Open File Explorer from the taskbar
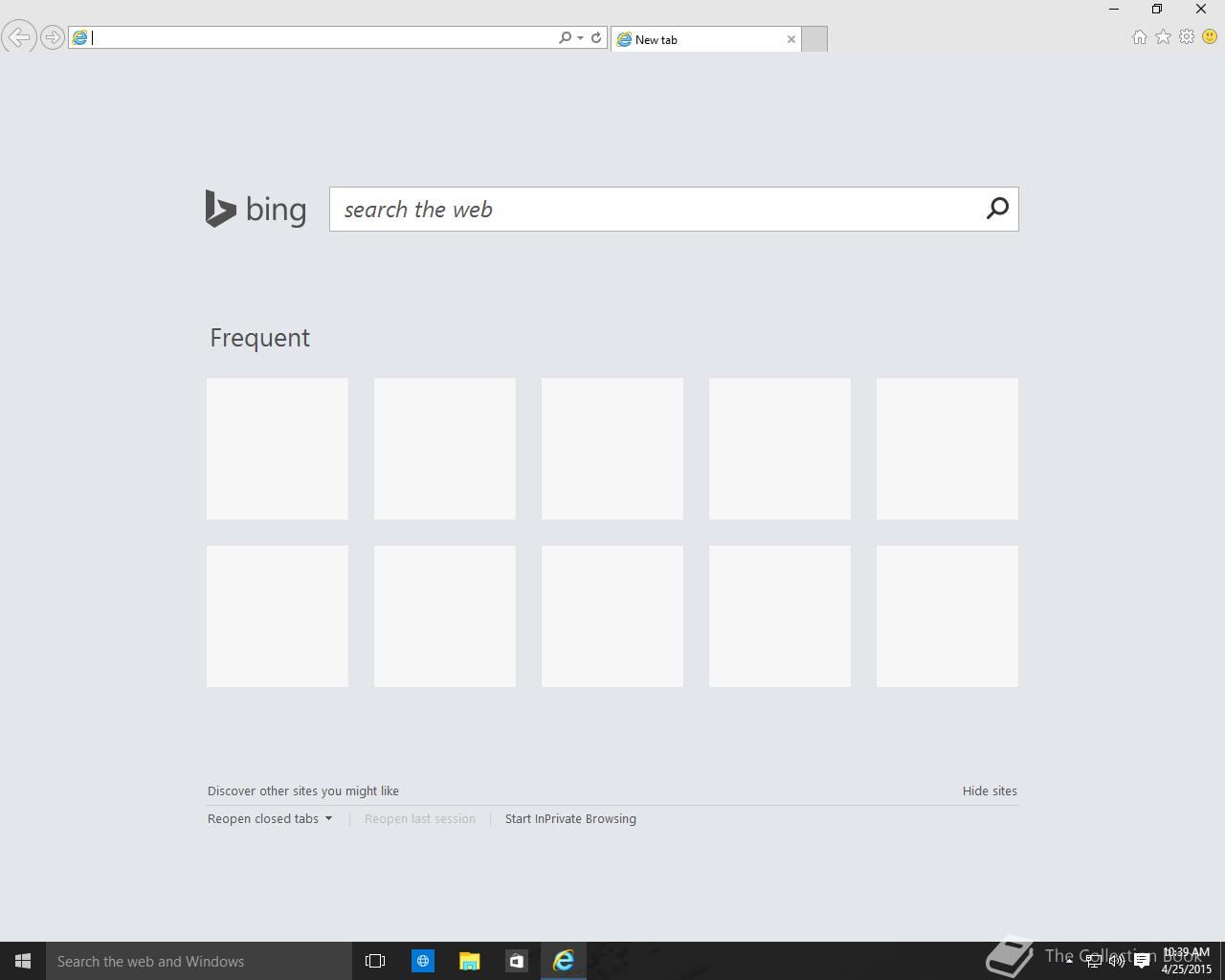This screenshot has width=1225, height=980. [x=469, y=961]
